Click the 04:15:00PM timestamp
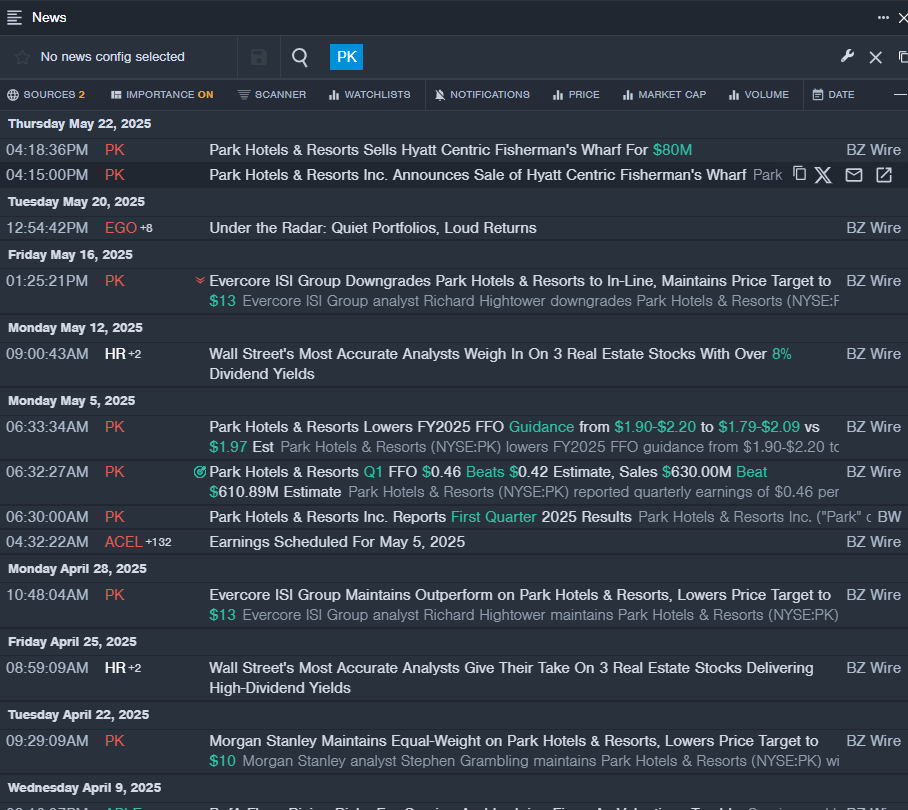 click(47, 175)
